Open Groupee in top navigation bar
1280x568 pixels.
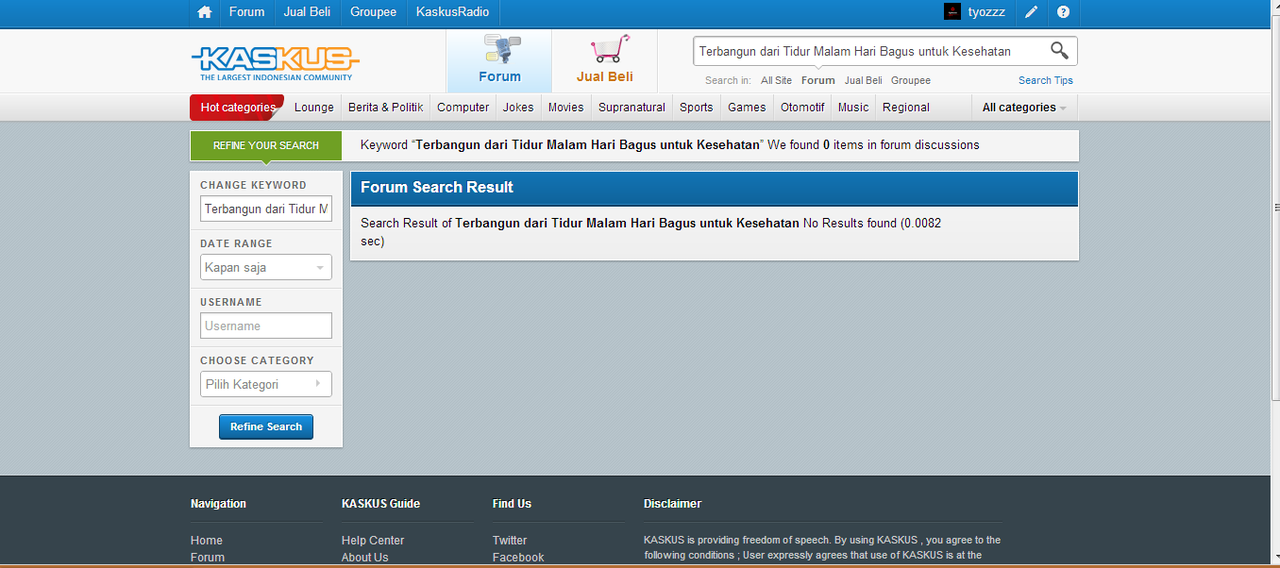373,12
